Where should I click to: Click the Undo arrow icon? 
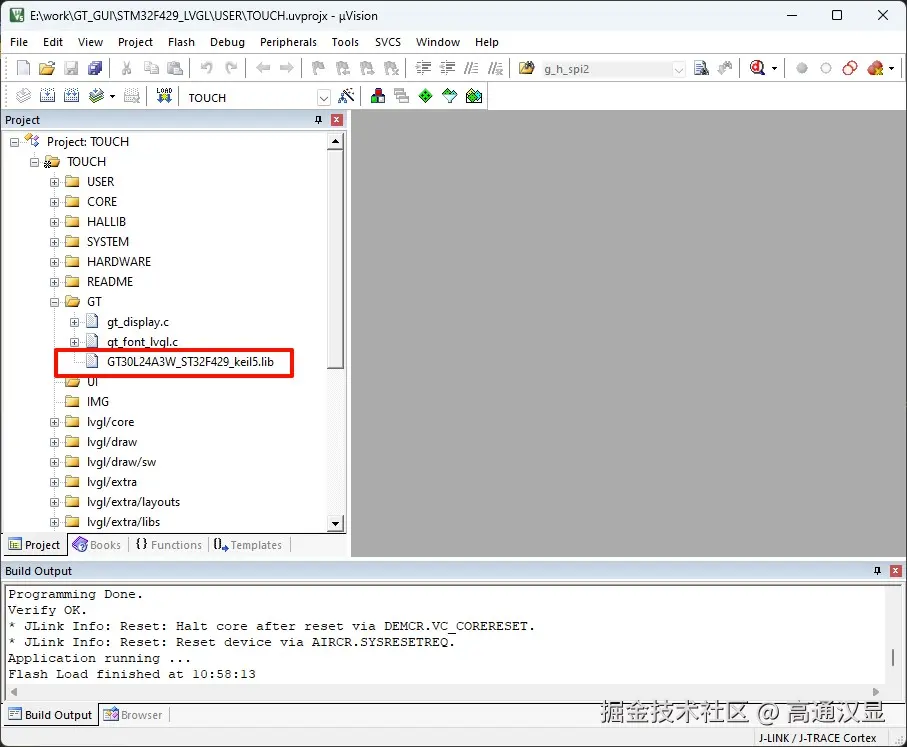(207, 68)
